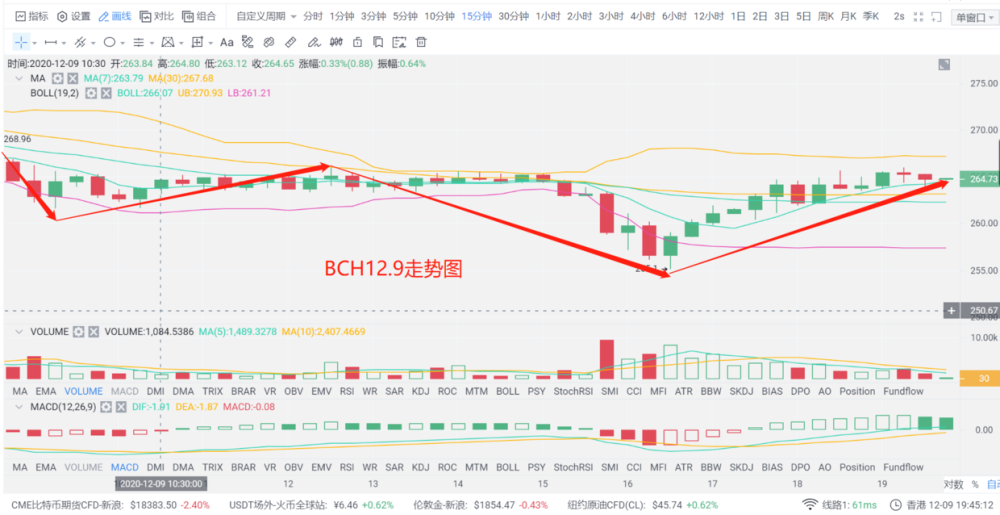Open settings gear for VOLUME indicator

point(79,332)
